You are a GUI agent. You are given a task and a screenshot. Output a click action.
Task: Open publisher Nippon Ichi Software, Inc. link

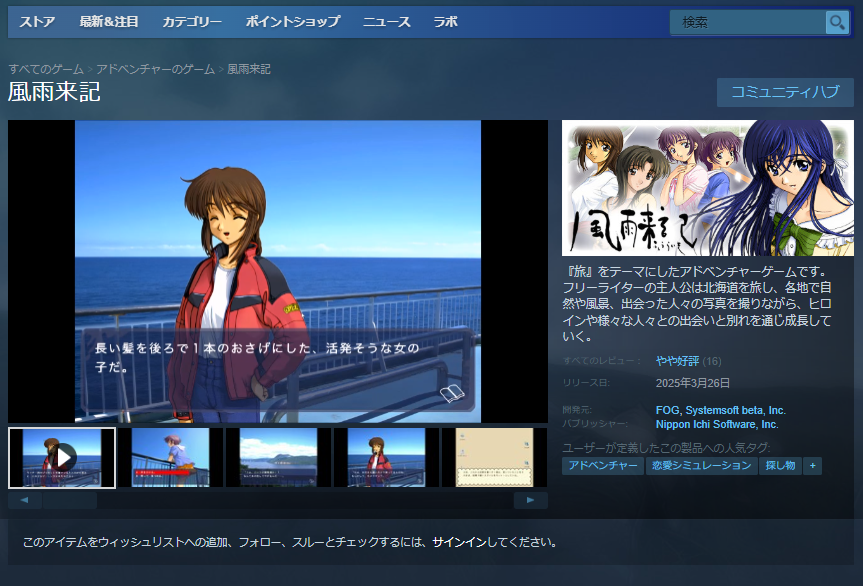pos(717,425)
